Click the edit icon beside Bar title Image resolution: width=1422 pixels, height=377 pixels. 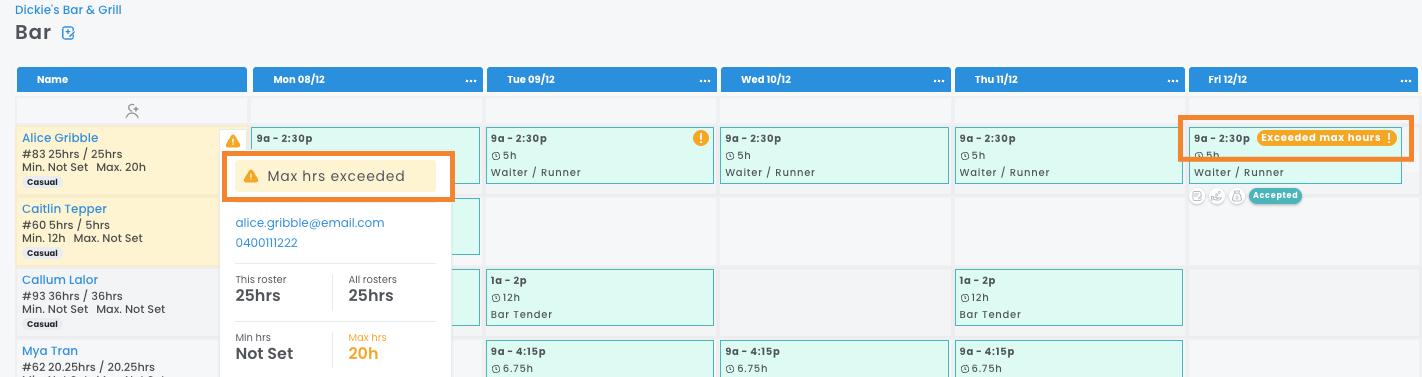pos(68,33)
